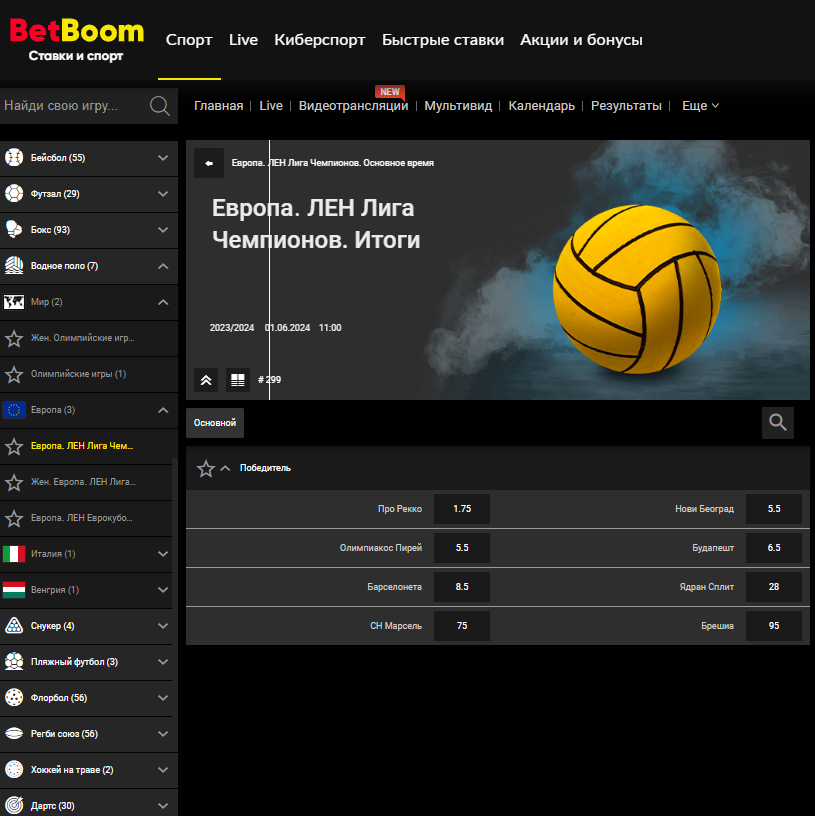Click the Мир world map icon
Image resolution: width=815 pixels, height=816 pixels.
(14, 301)
